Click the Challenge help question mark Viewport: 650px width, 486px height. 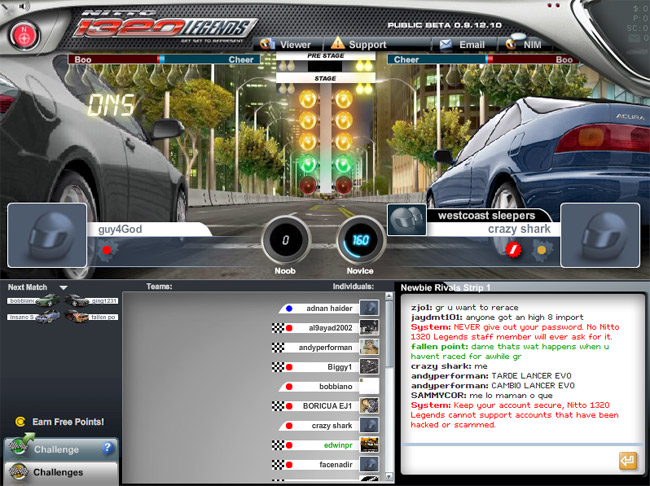click(108, 449)
